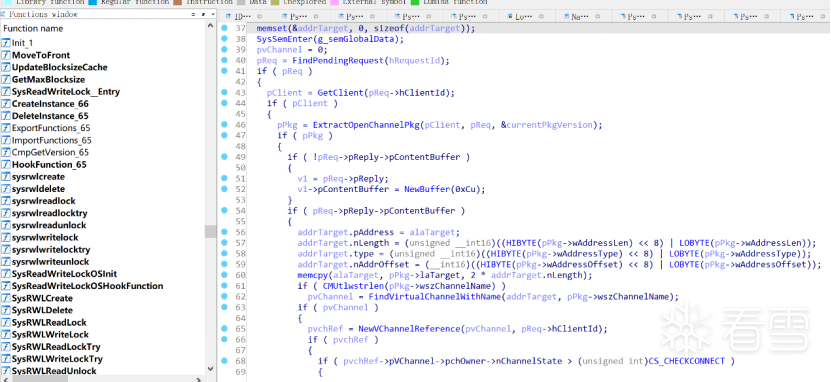Click the icon beside ImportFunctions_65
Image resolution: width=831 pixels, height=382 pixels.
coord(6,140)
